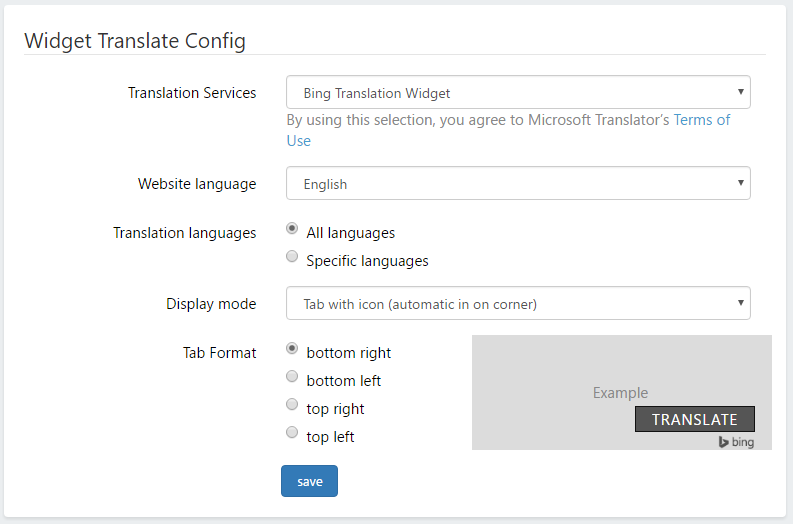This screenshot has width=793, height=524.
Task: Click the Tab Format label
Action: [219, 353]
